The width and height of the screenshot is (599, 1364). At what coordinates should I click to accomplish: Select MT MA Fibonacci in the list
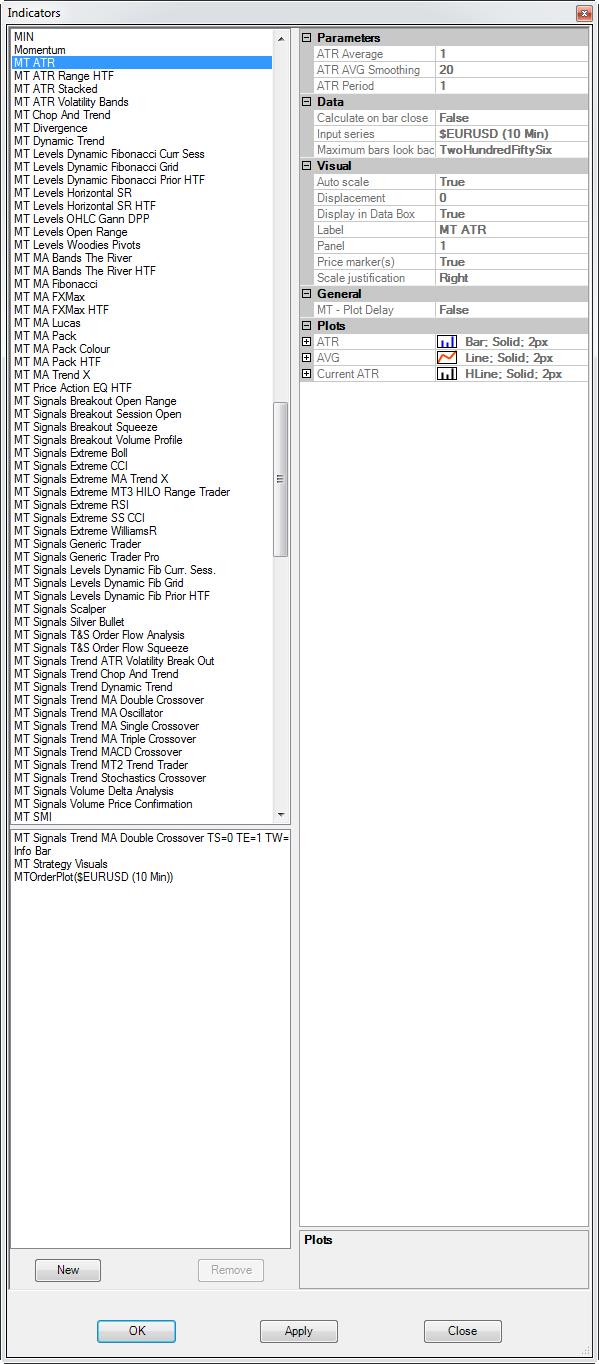[x=56, y=284]
